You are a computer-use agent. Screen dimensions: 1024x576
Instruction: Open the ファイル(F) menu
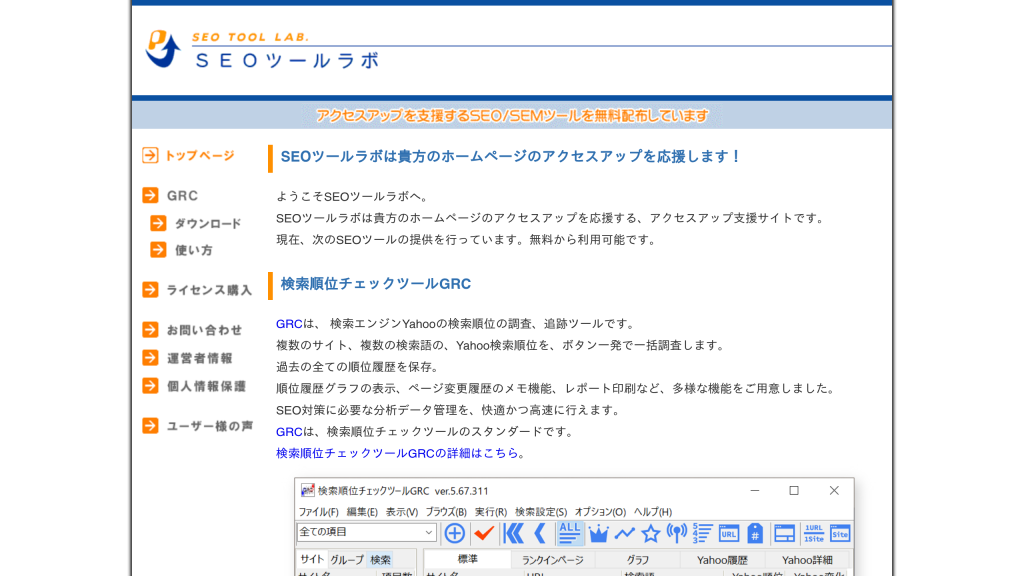tap(319, 512)
